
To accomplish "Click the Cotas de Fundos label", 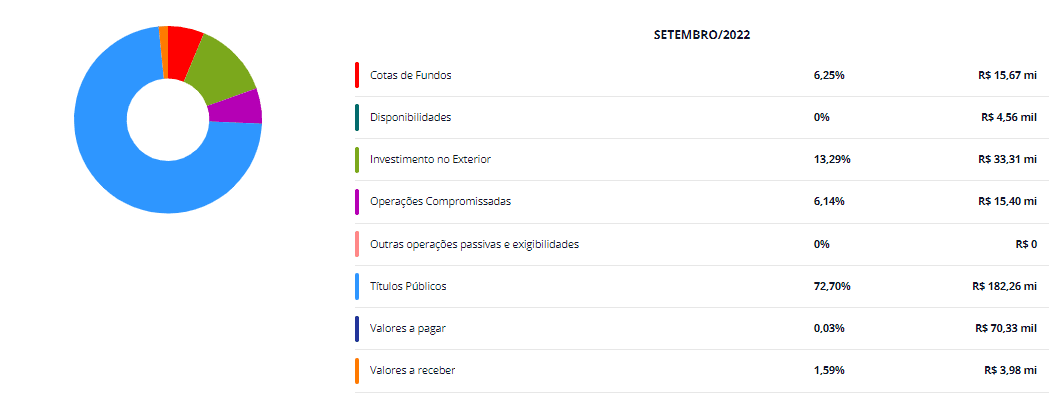I will [x=411, y=75].
